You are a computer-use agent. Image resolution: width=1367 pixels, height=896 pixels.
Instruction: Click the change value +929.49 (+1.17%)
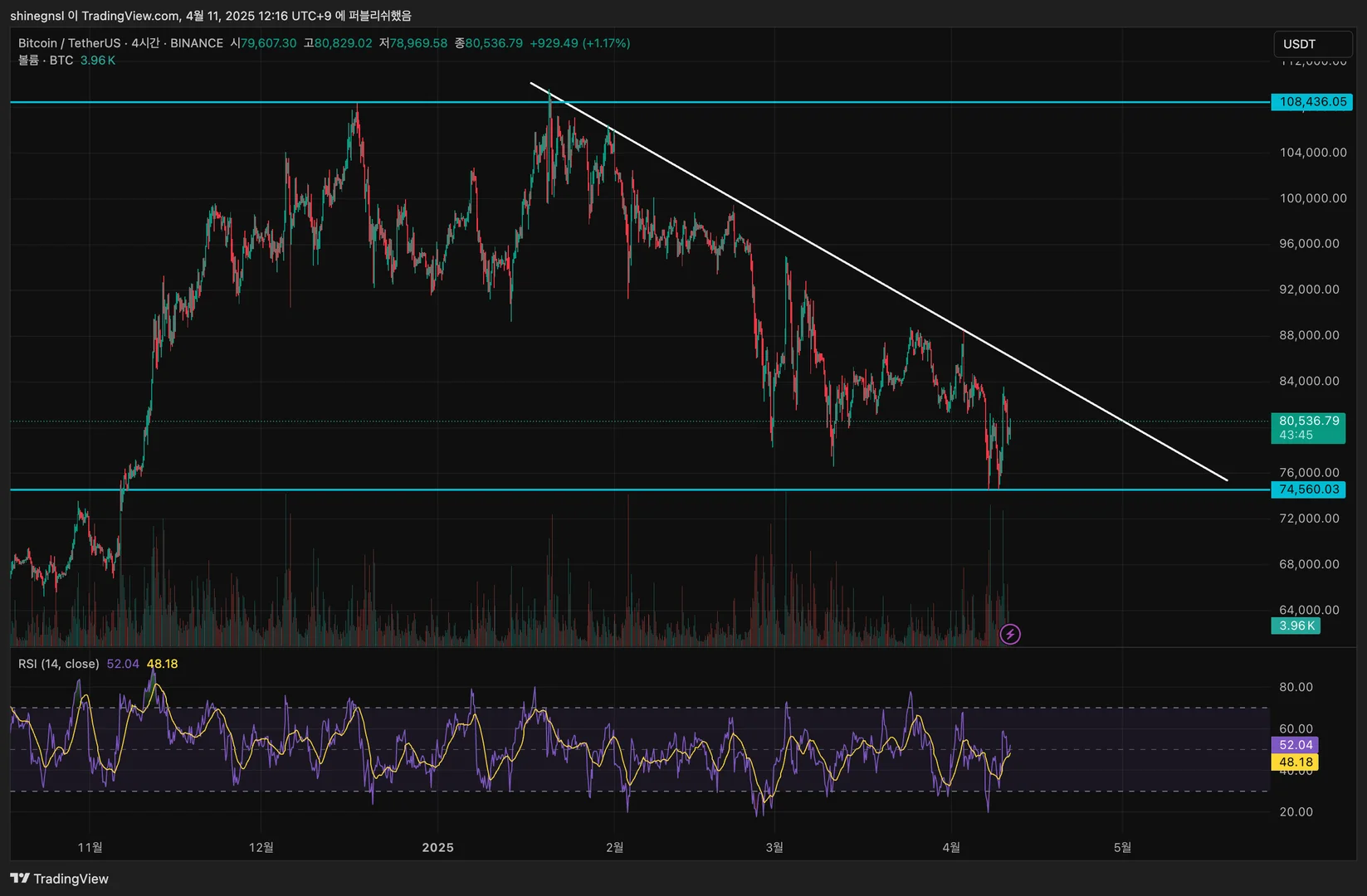tap(580, 43)
